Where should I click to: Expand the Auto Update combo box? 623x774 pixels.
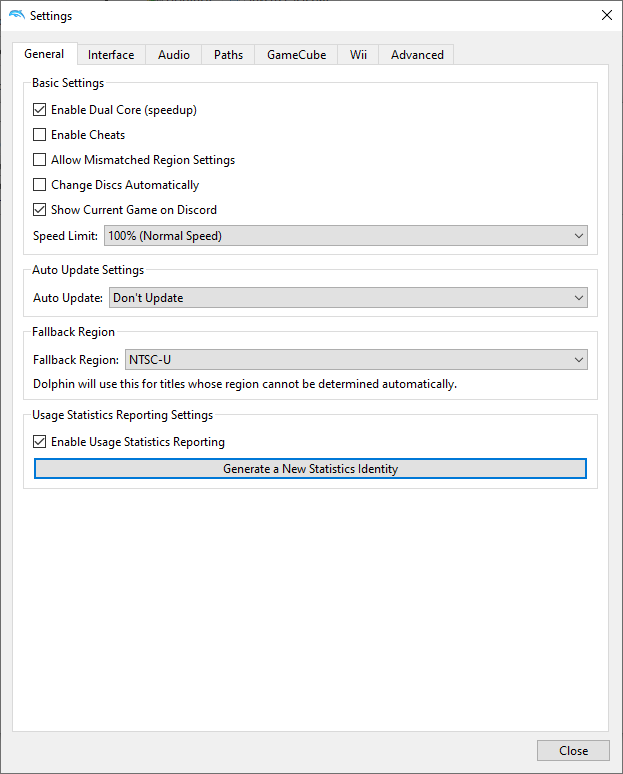[x=348, y=298]
